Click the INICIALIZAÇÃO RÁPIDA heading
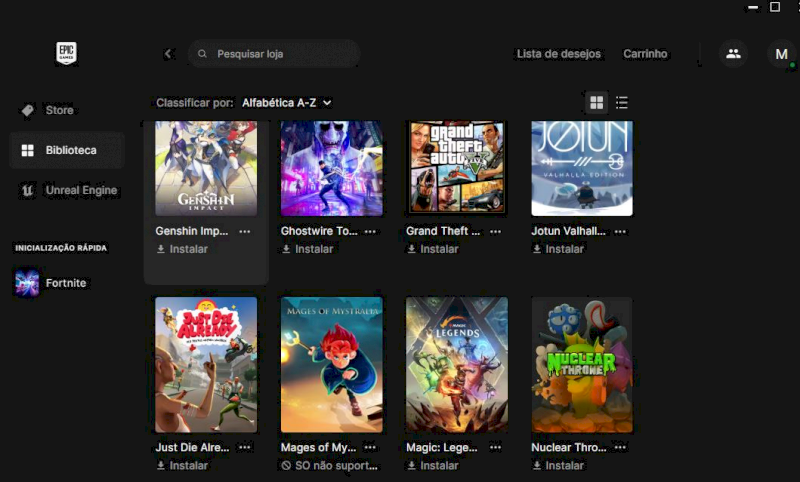Viewport: 800px width, 482px height. pyautogui.click(x=61, y=248)
